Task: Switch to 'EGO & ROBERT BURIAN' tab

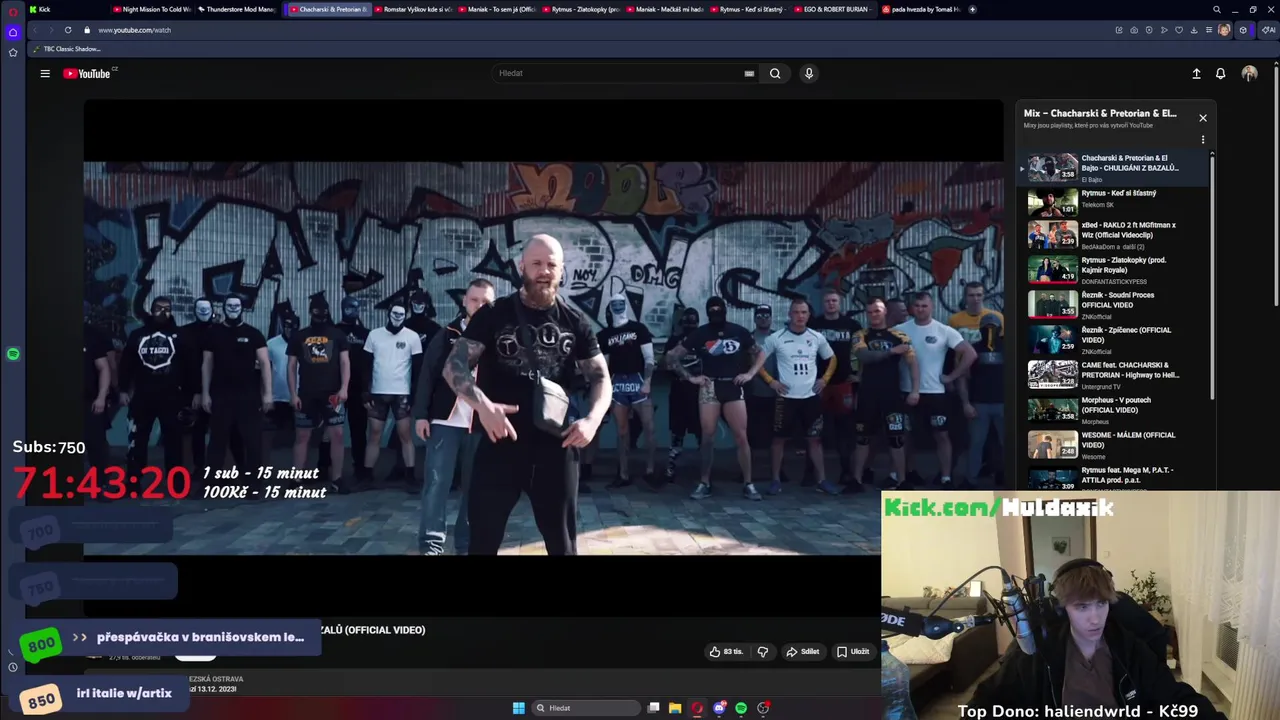Action: pos(834,9)
